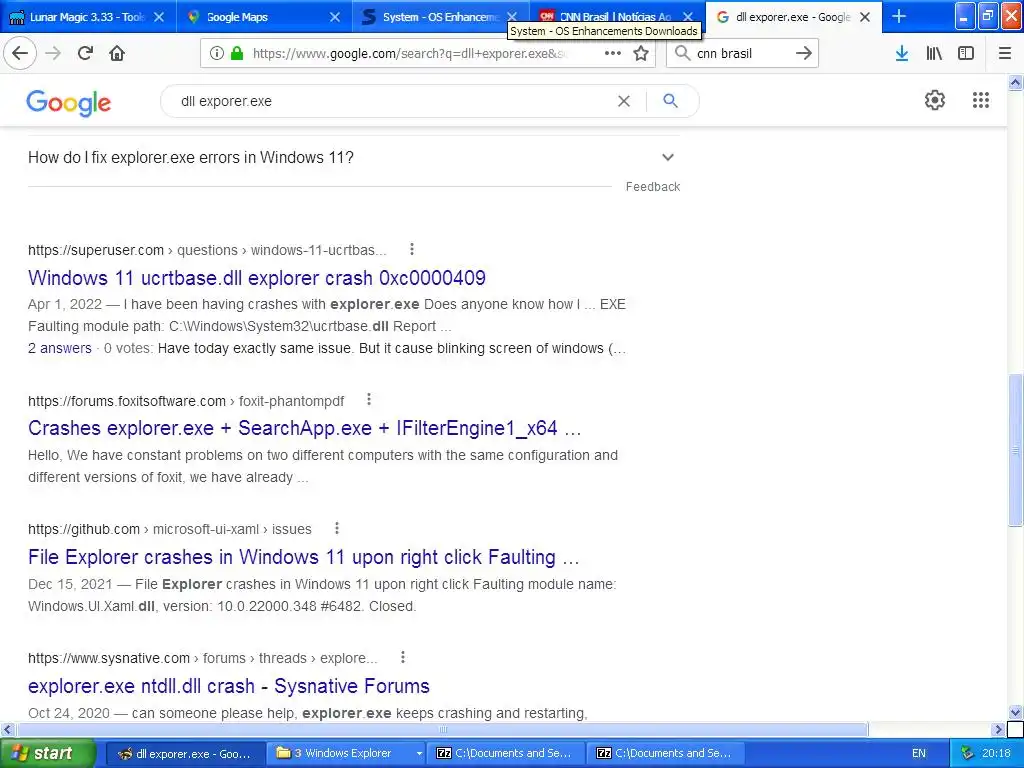Click the 'cnn brasil' browser search field

pos(741,54)
